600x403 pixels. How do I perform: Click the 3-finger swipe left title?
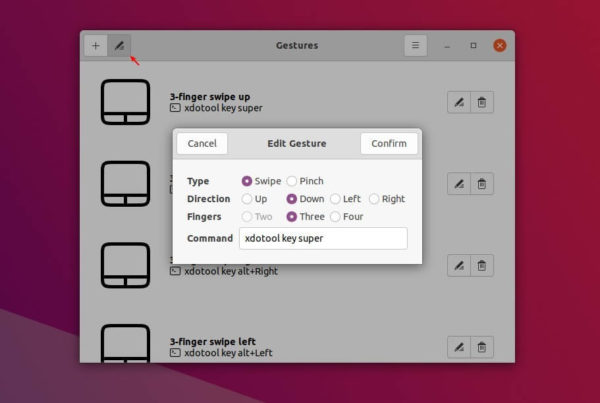coord(213,341)
